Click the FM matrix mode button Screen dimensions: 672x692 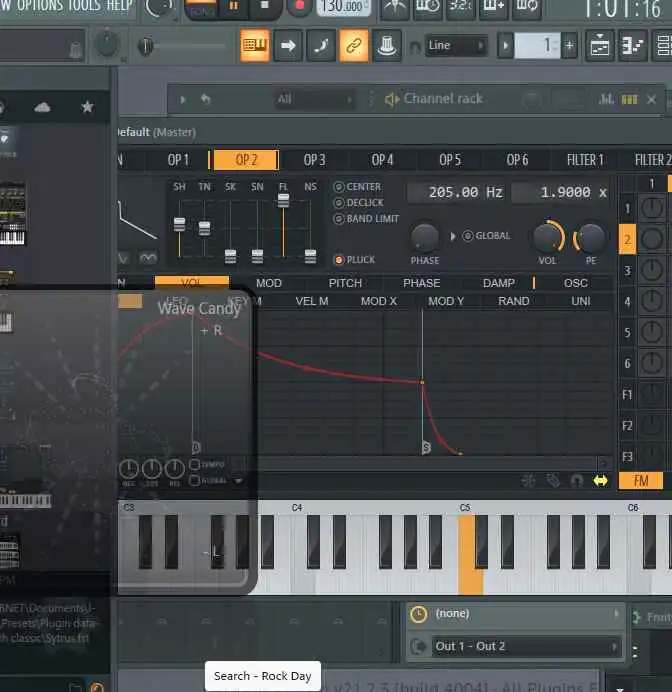click(641, 480)
